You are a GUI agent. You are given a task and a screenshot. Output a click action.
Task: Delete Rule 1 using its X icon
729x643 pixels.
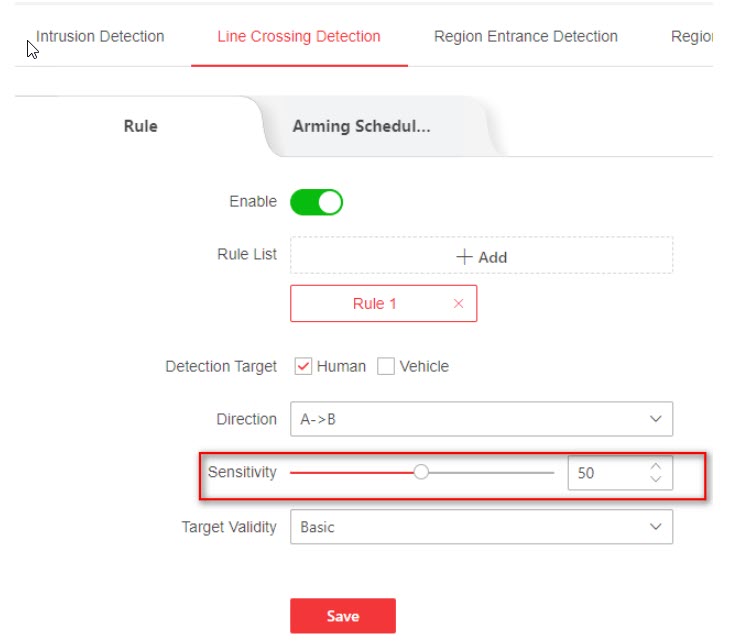[458, 304]
